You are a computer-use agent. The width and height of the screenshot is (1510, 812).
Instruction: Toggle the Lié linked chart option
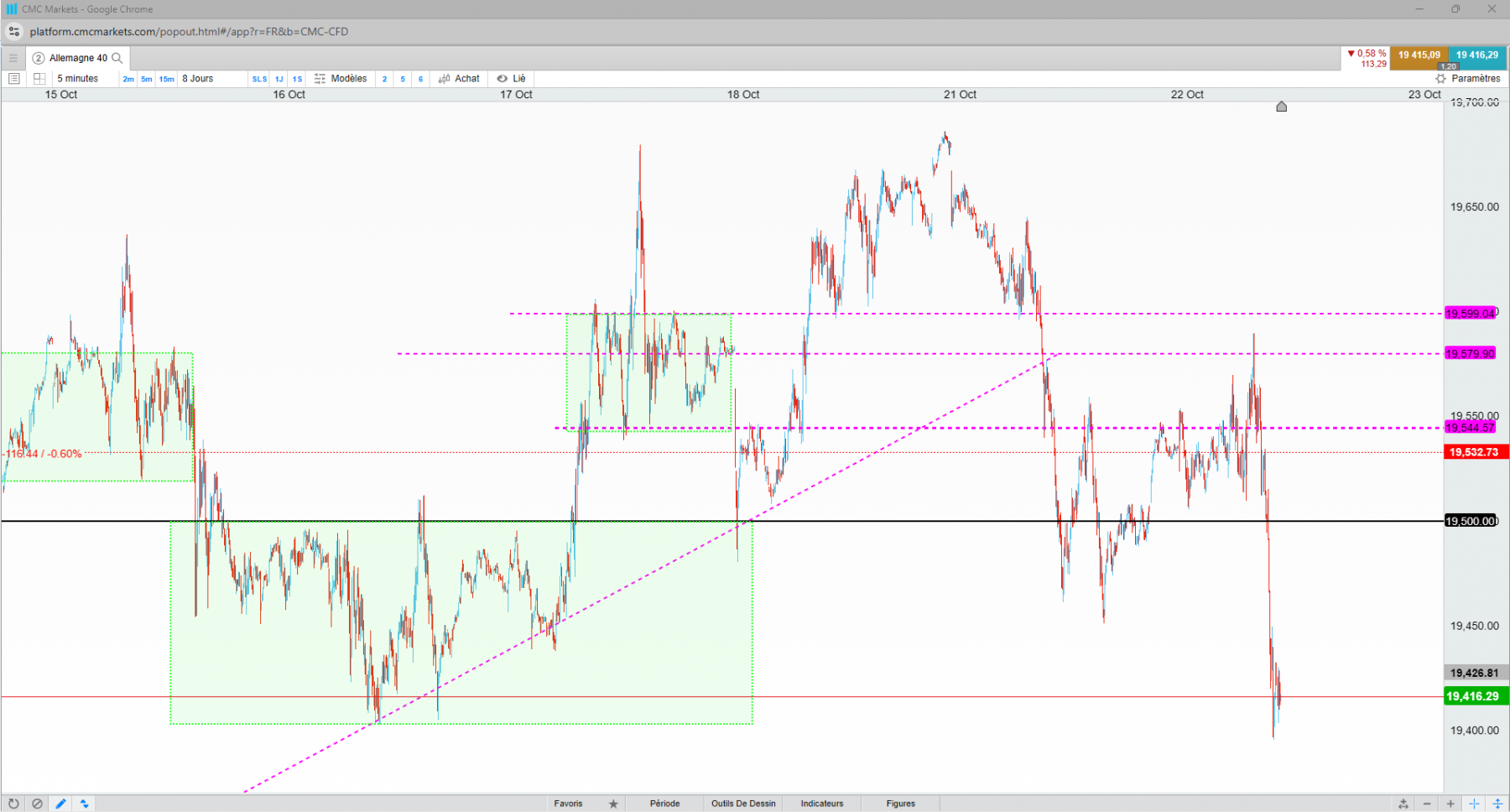tap(511, 79)
